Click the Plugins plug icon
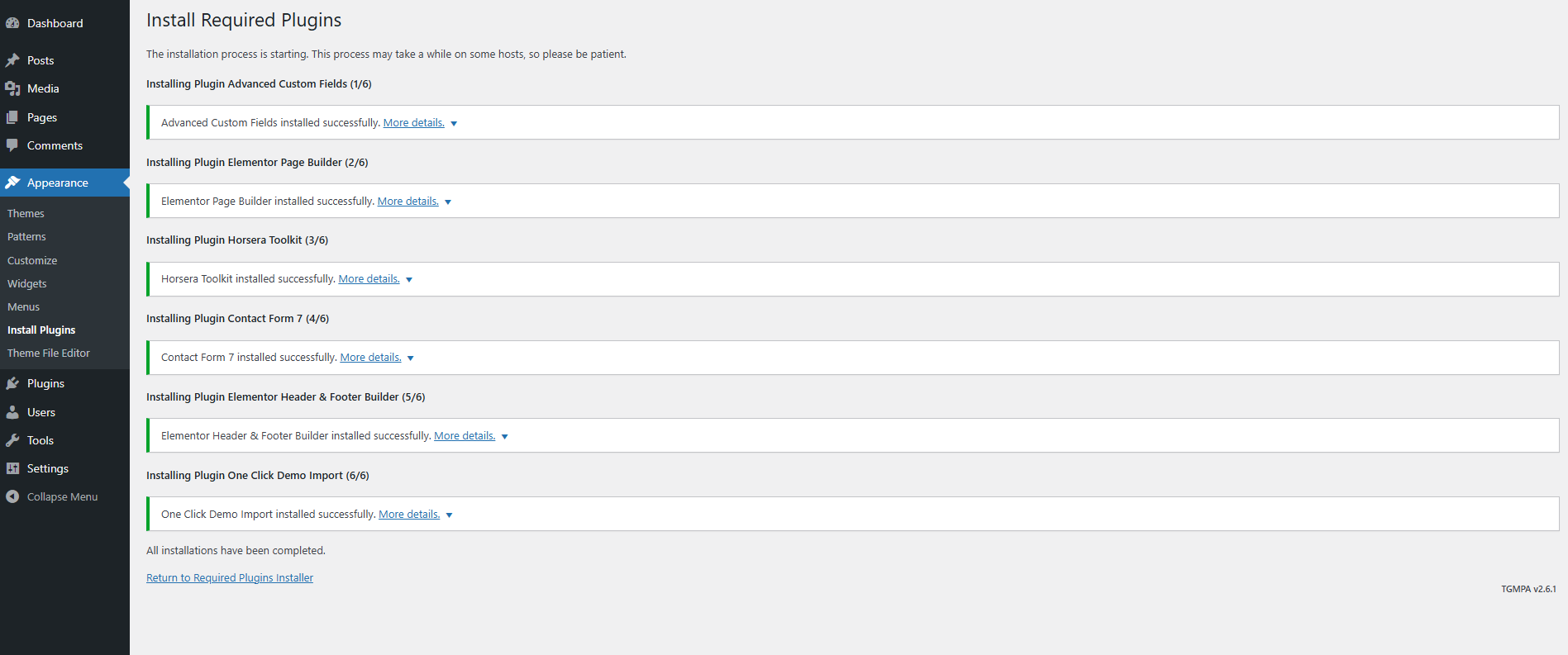 (x=12, y=383)
